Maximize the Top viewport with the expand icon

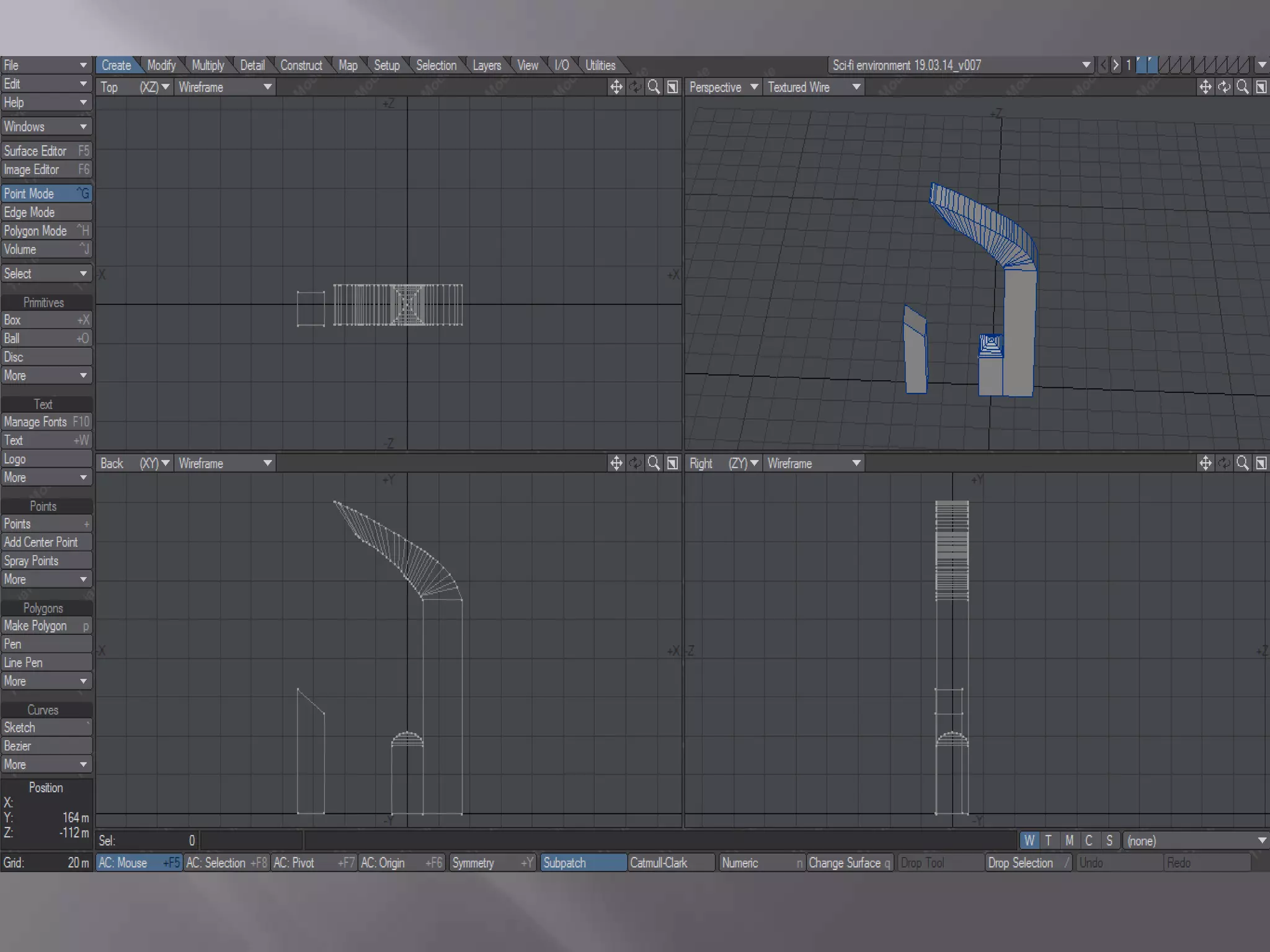pyautogui.click(x=672, y=87)
